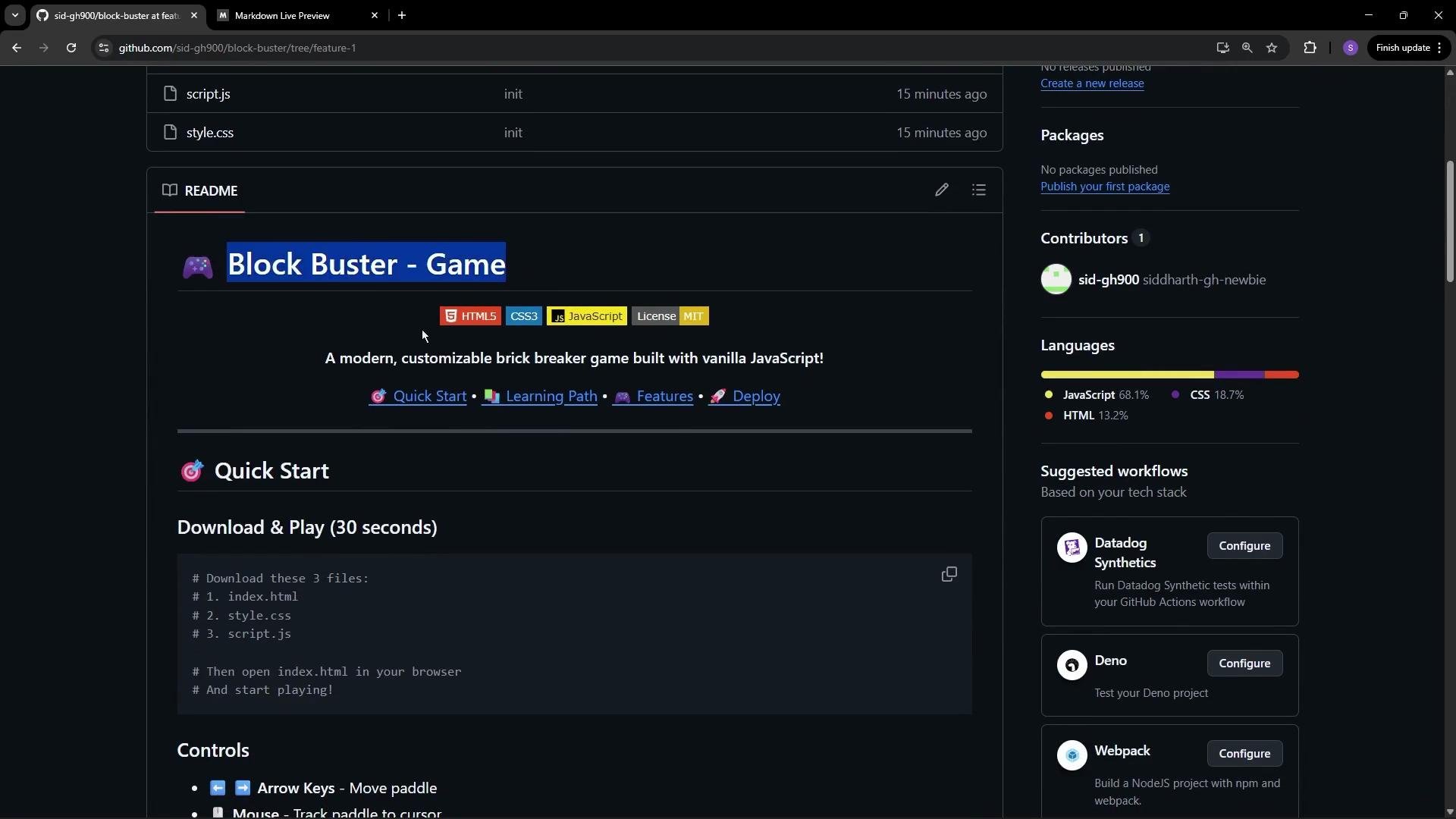Image resolution: width=1456 pixels, height=819 pixels.
Task: Configure the Deno workflow
Action: tap(1244, 664)
